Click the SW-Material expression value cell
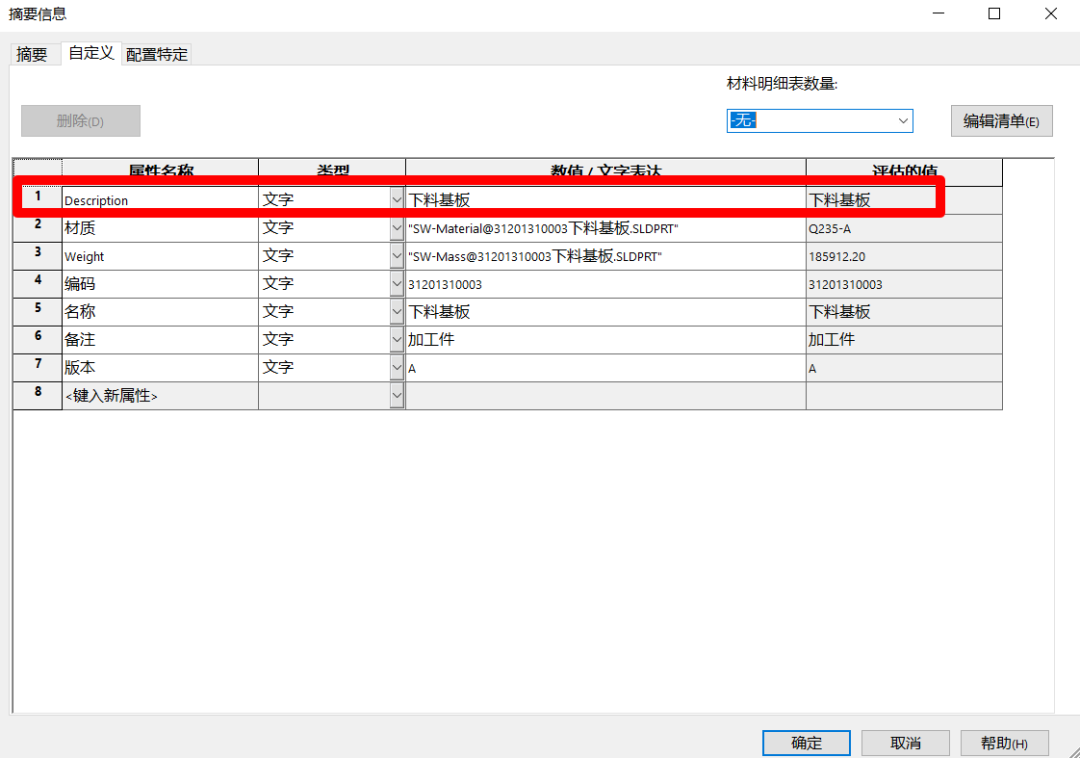1080x758 pixels. [x=605, y=228]
